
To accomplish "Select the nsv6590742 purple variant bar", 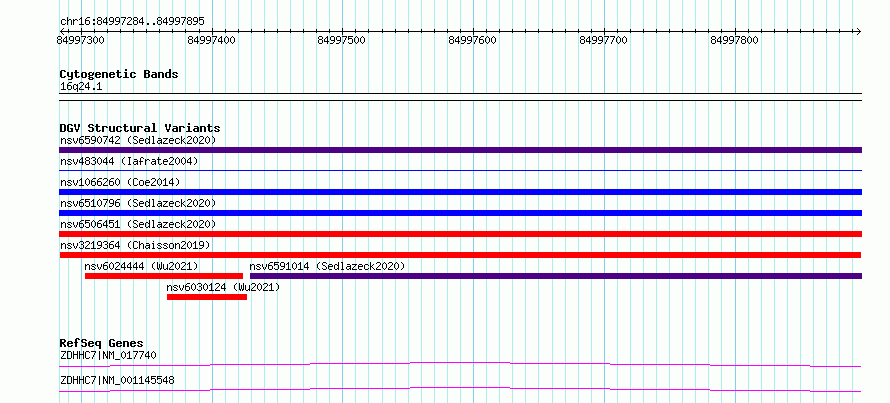I will (460, 150).
